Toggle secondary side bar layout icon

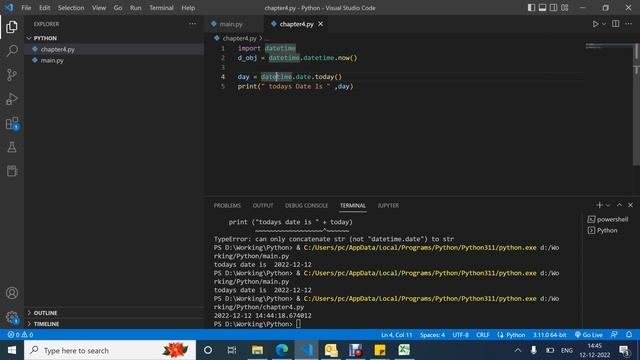tap(553, 8)
